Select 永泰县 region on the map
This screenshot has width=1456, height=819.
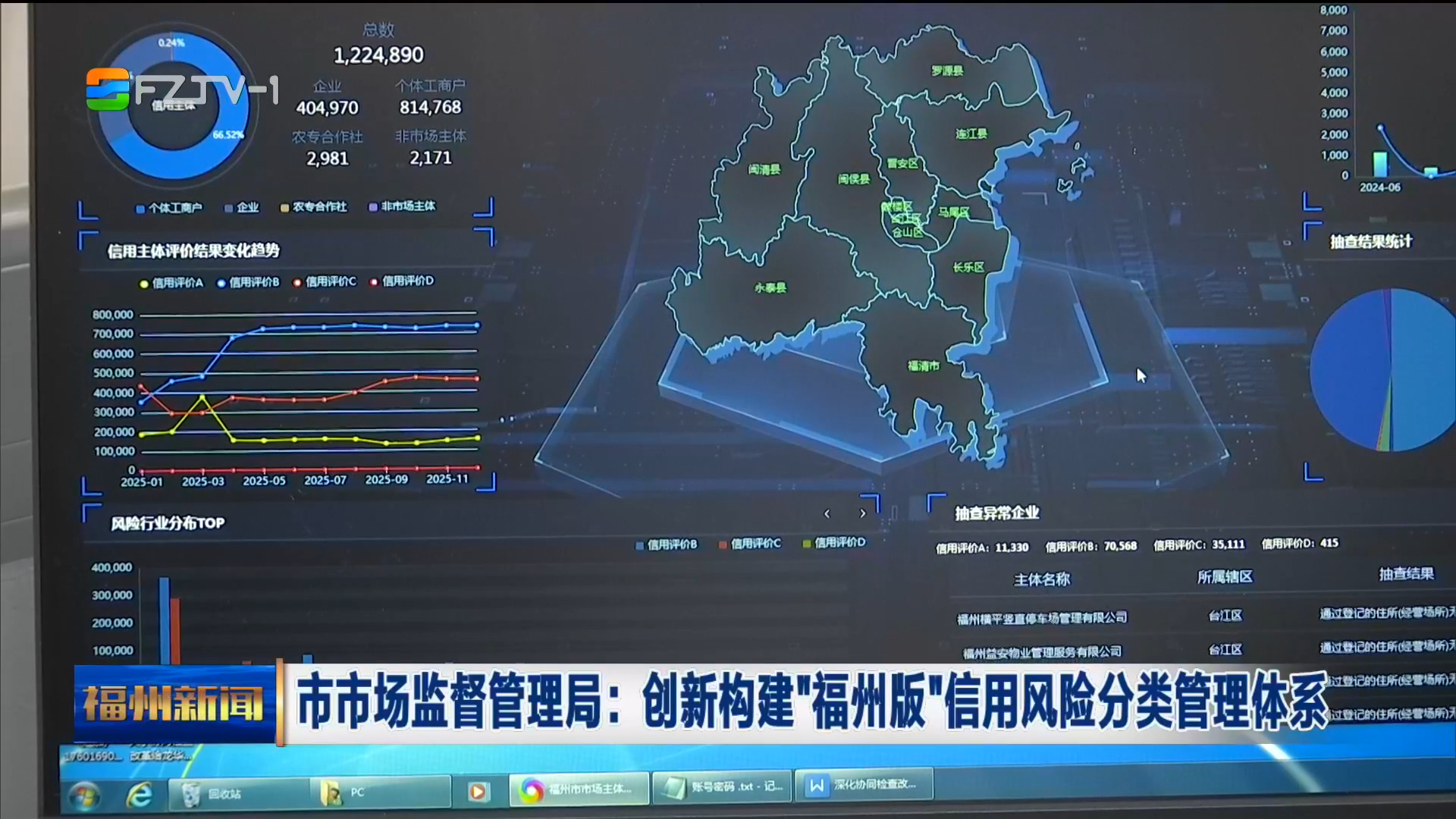pos(770,288)
